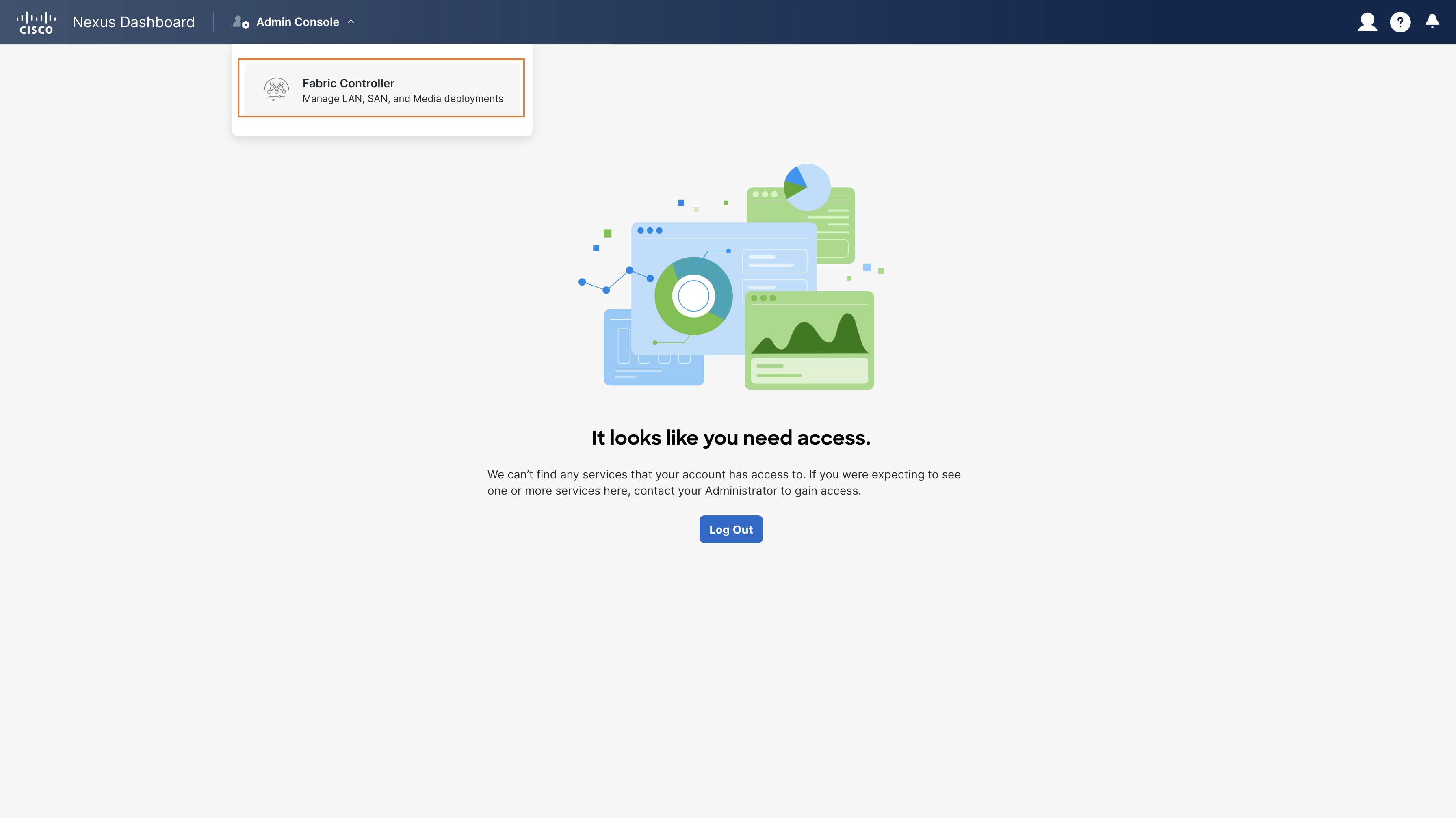Viewport: 1456px width, 818px height.
Task: Go to Nexus Dashboard home title
Action: (x=133, y=22)
